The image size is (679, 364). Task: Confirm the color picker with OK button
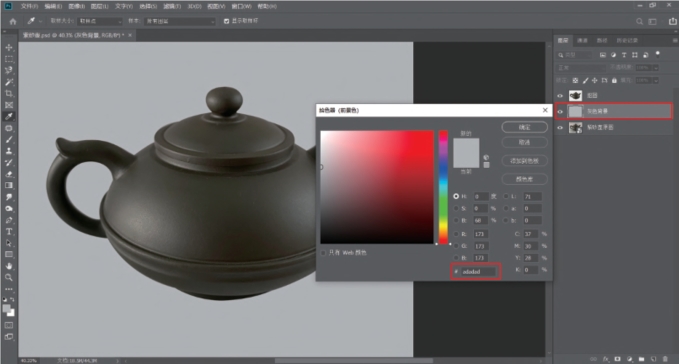pos(524,127)
